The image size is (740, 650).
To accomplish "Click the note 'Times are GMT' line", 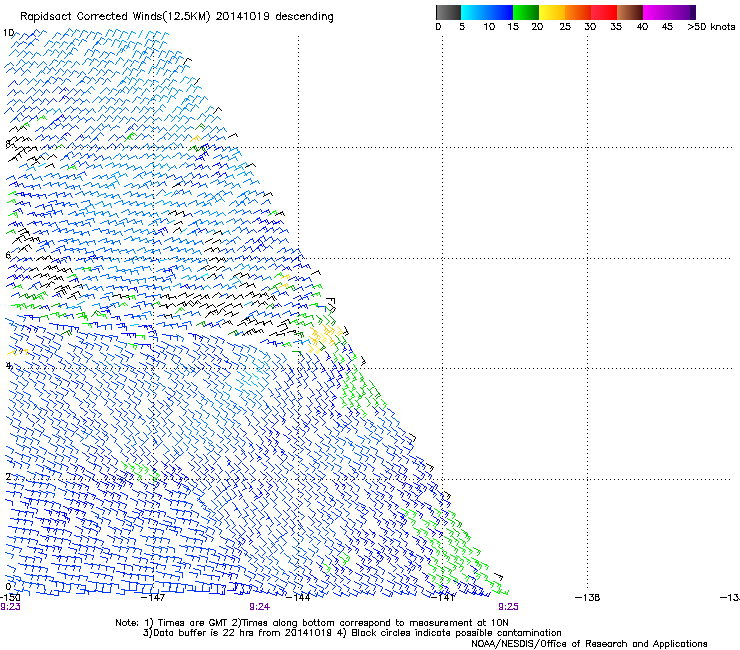I will pyautogui.click(x=312, y=623).
